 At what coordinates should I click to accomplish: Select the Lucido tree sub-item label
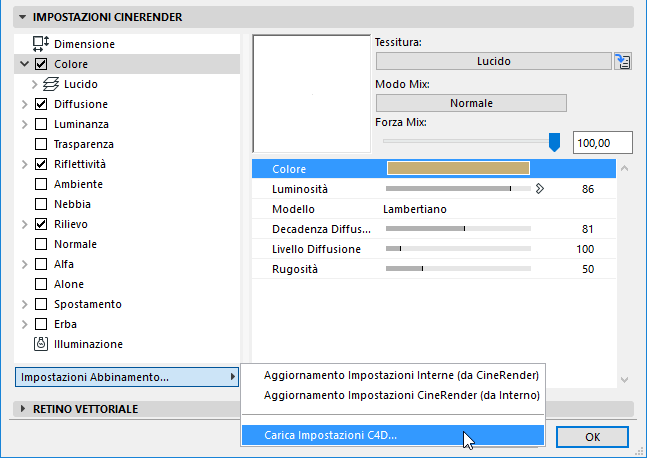(x=81, y=84)
